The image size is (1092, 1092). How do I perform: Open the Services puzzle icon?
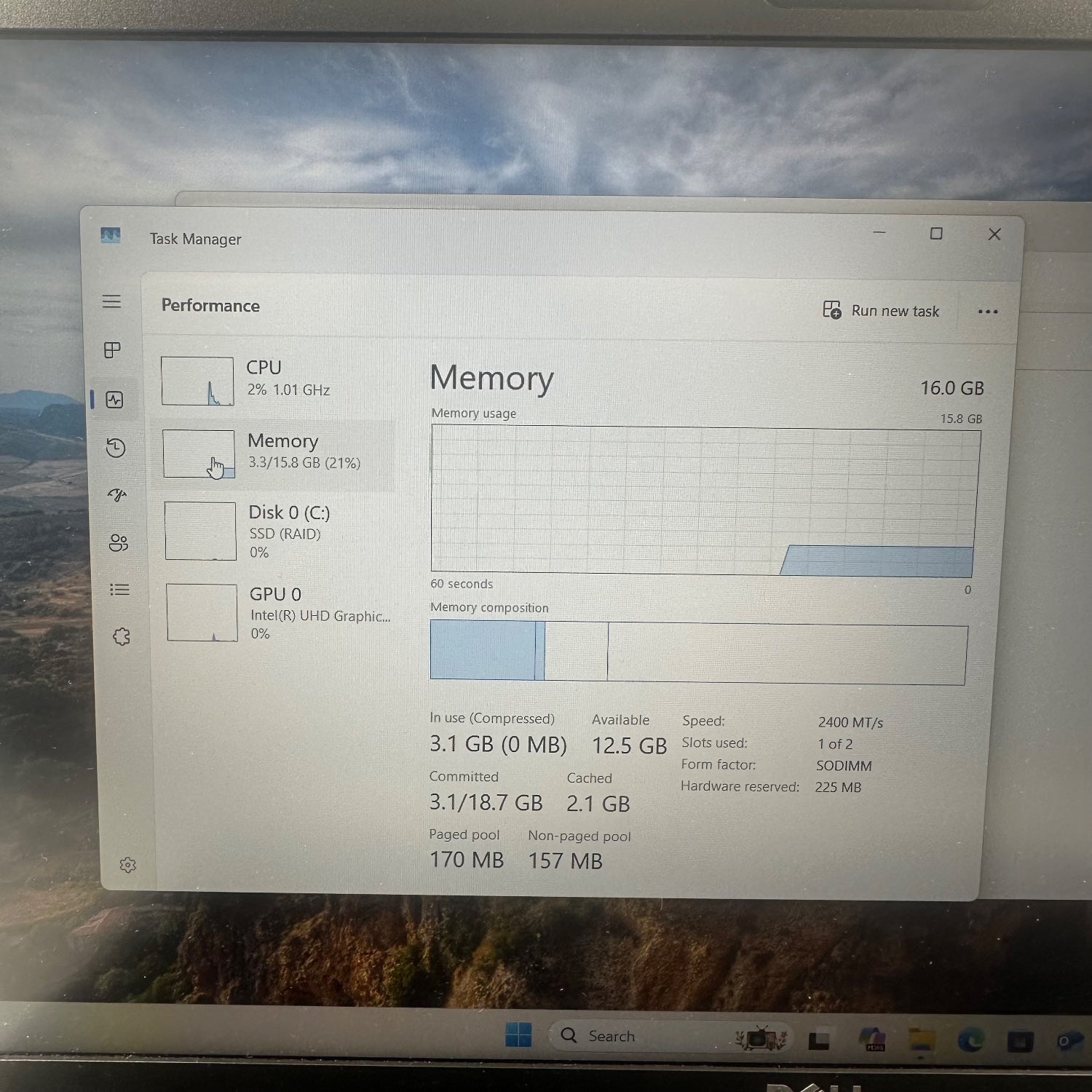coord(122,637)
